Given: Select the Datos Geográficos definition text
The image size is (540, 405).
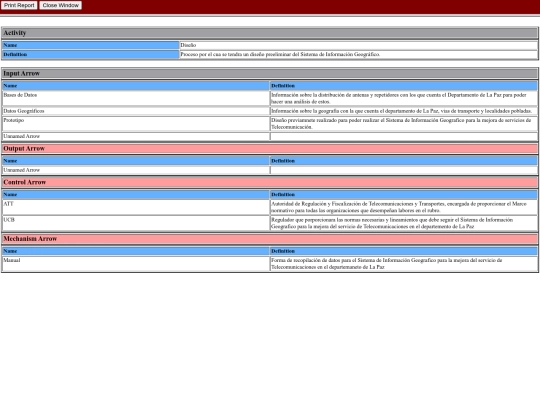Looking at the screenshot, I should click(402, 111).
